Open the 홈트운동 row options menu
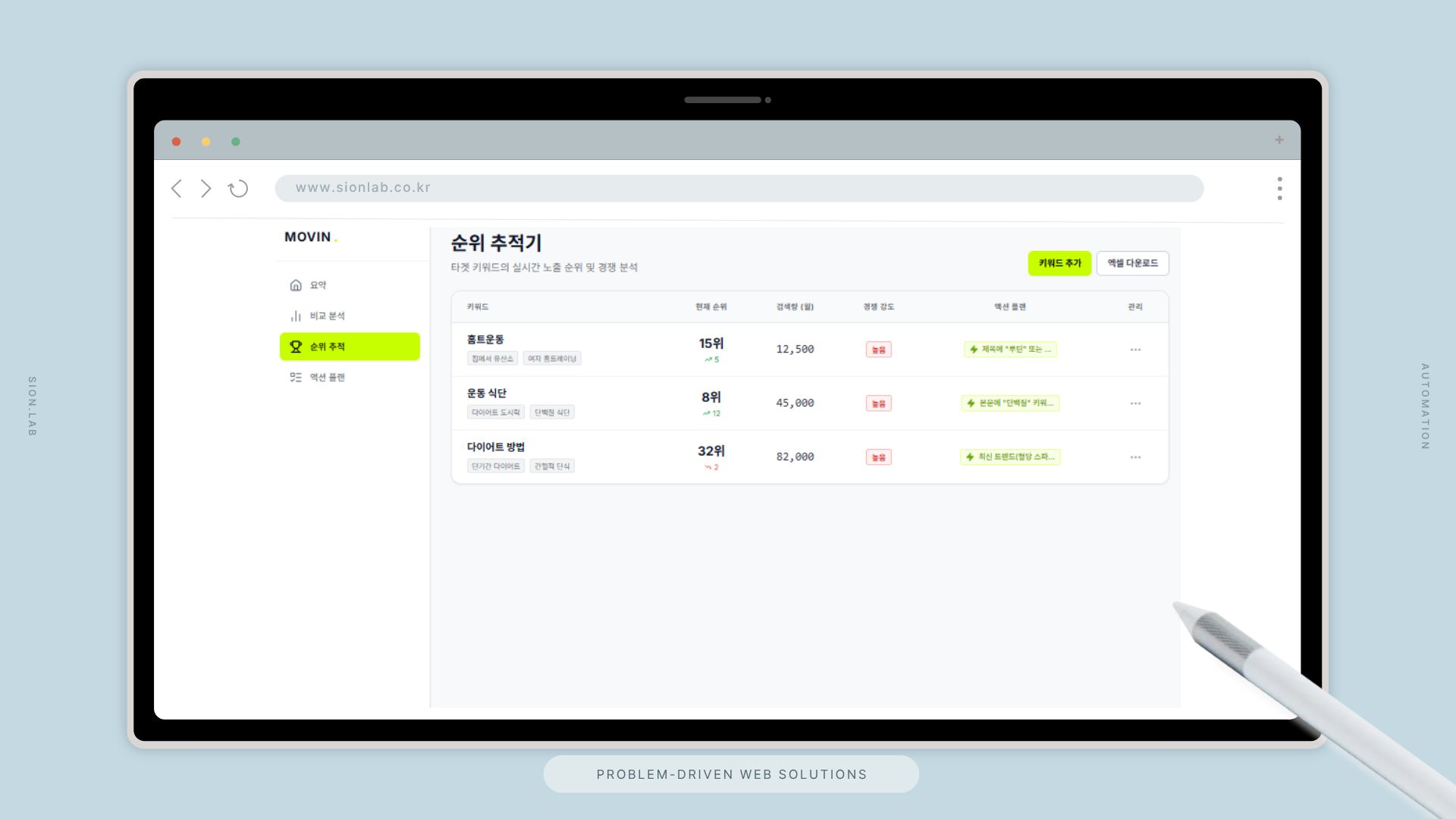 click(1135, 350)
